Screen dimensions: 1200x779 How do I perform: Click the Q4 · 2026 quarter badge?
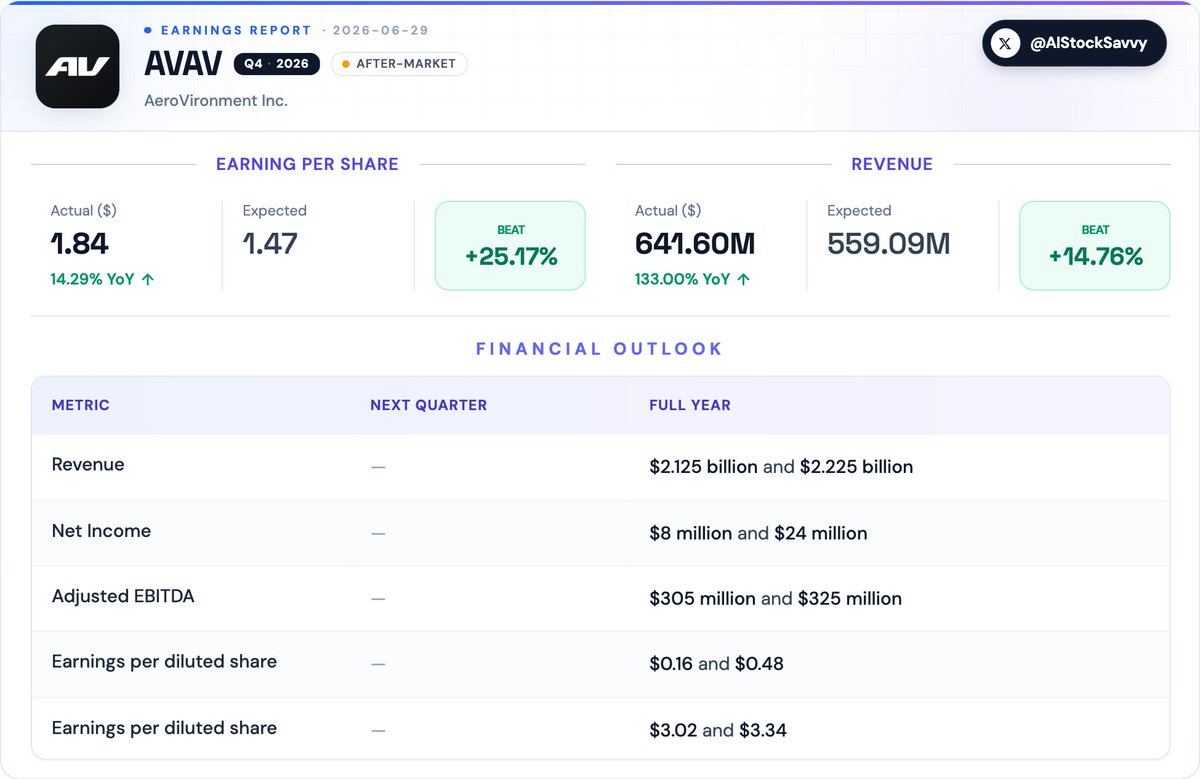(x=277, y=64)
